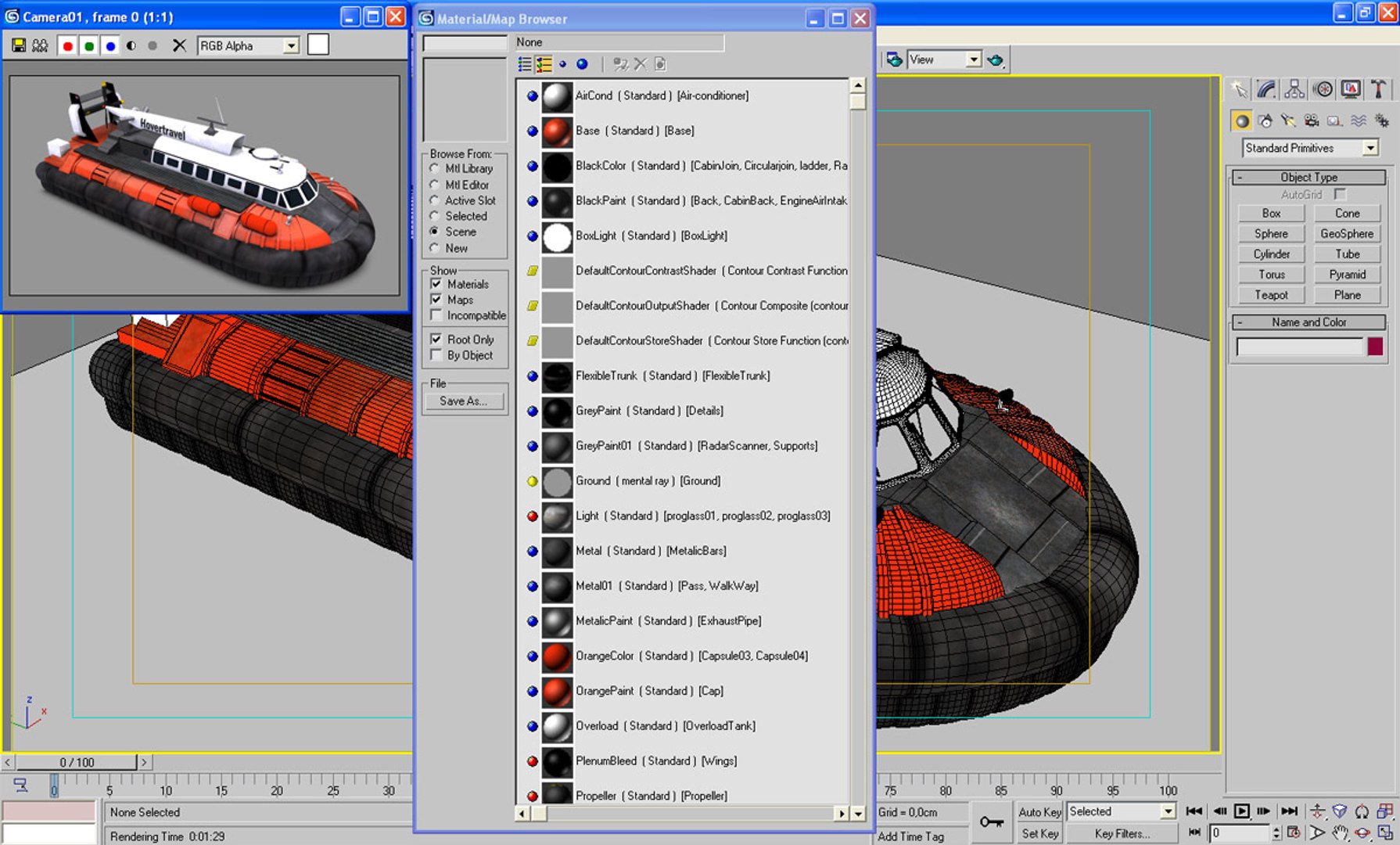The width and height of the screenshot is (1400, 845).
Task: Select the Cameras category icon
Action: (x=1312, y=120)
